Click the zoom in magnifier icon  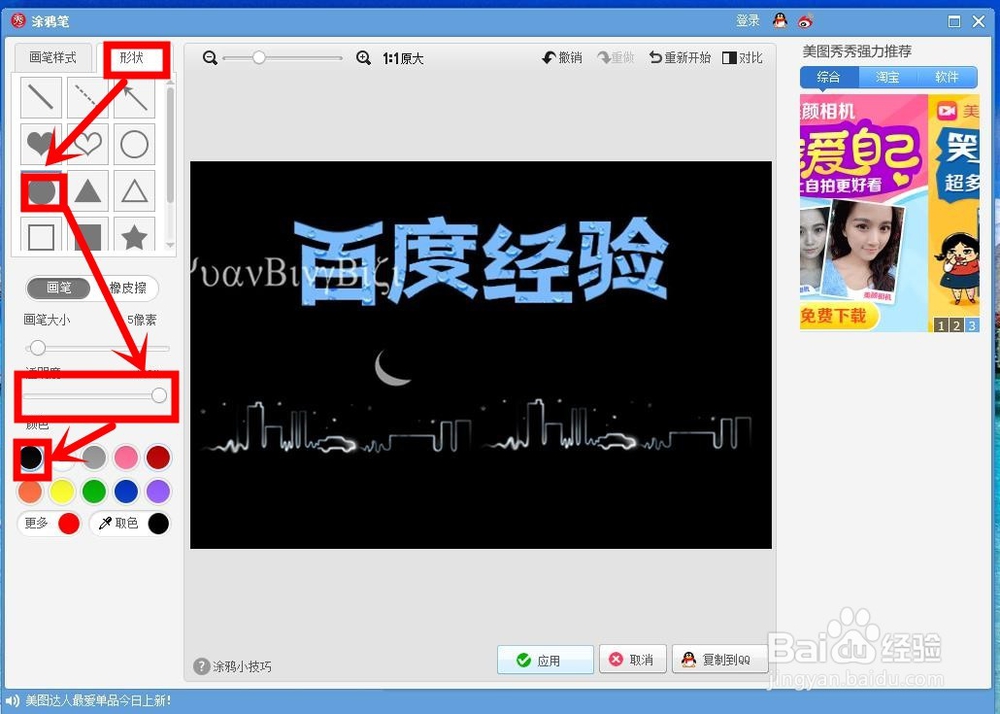(x=364, y=58)
